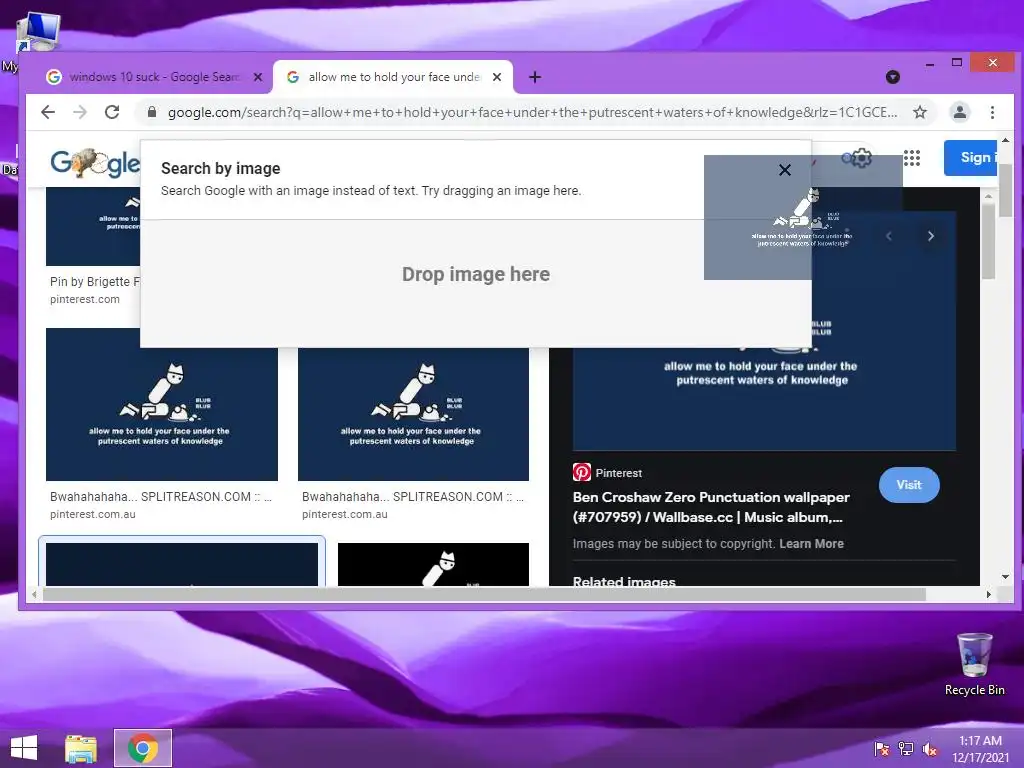Open the Windows Start menu
This screenshot has height=768, width=1024.
coord(24,748)
